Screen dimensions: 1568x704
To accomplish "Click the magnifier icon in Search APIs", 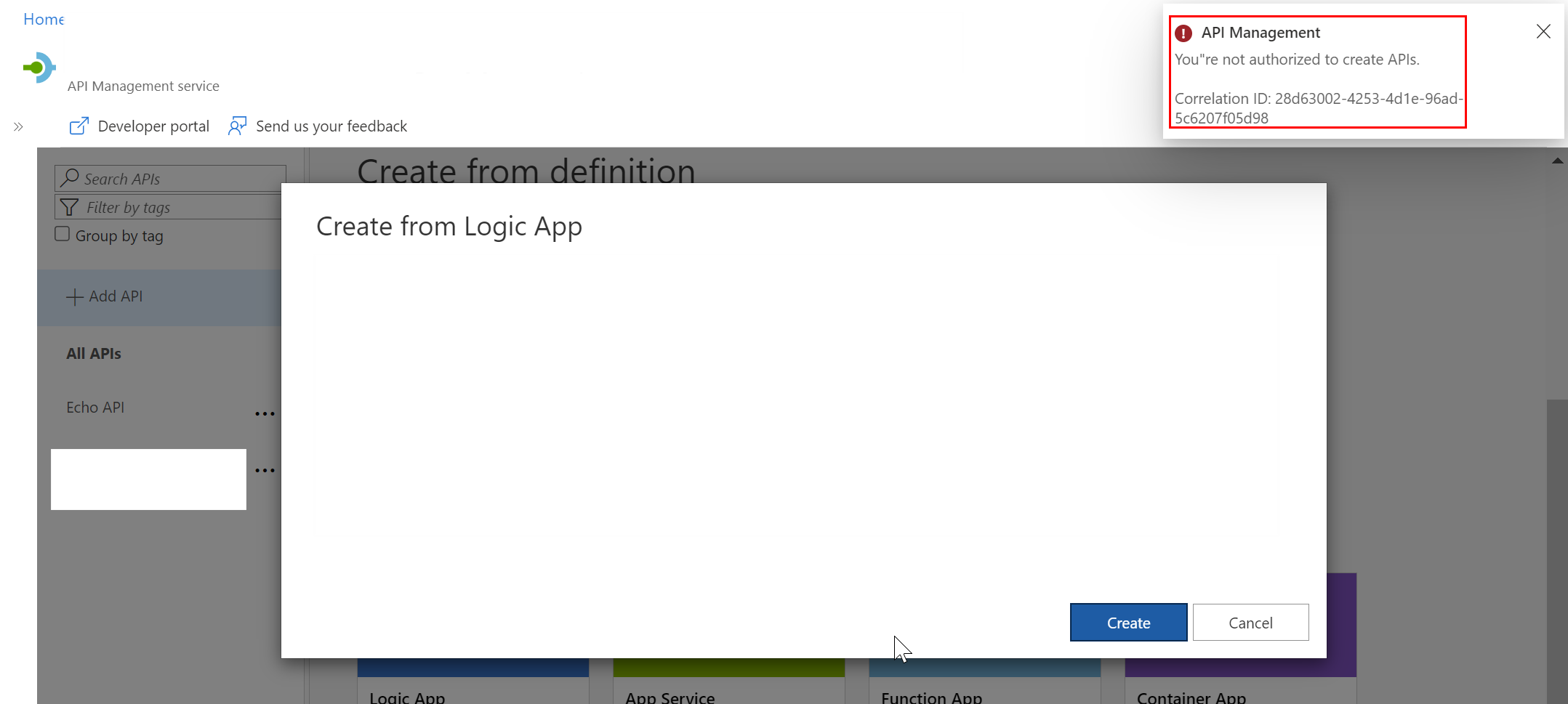I will (70, 177).
